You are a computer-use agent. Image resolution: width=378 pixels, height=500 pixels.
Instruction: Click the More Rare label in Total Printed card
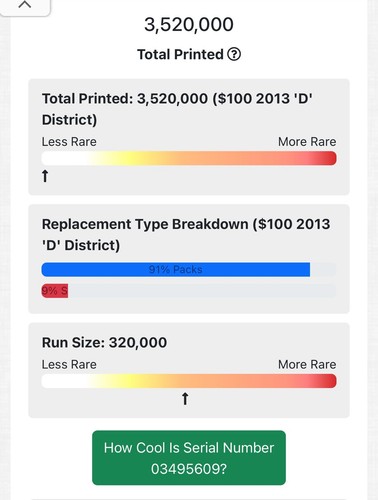pyautogui.click(x=307, y=142)
